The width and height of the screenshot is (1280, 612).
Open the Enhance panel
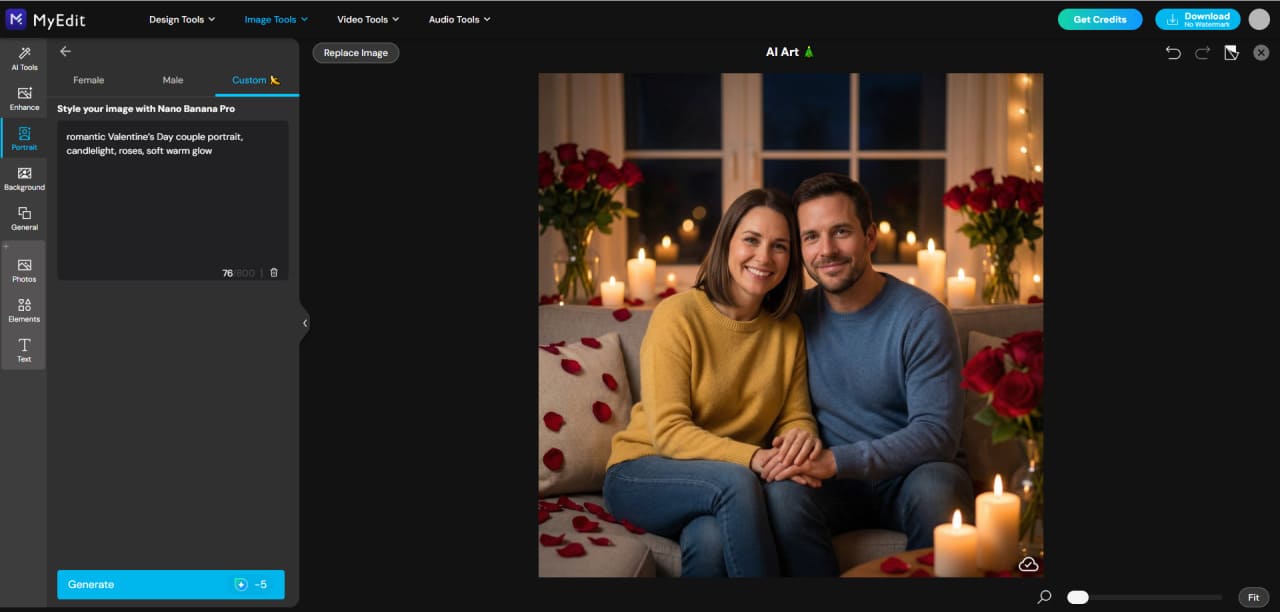coord(24,98)
